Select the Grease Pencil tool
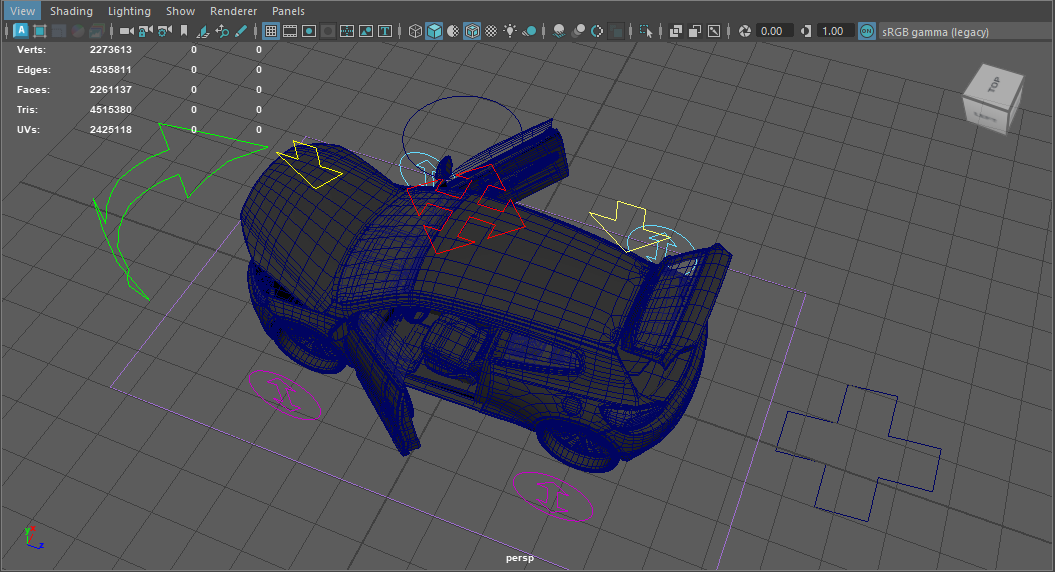1055x572 pixels. click(241, 31)
